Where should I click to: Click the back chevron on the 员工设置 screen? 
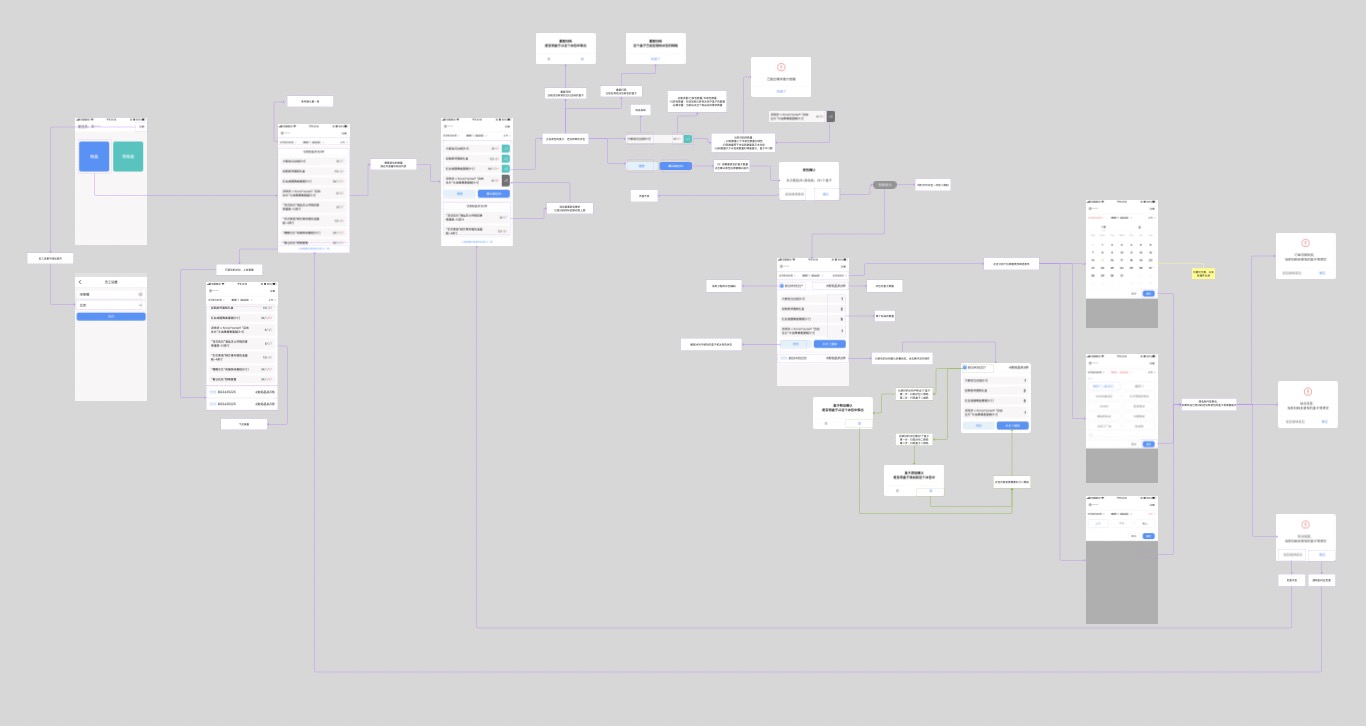[x=80, y=282]
